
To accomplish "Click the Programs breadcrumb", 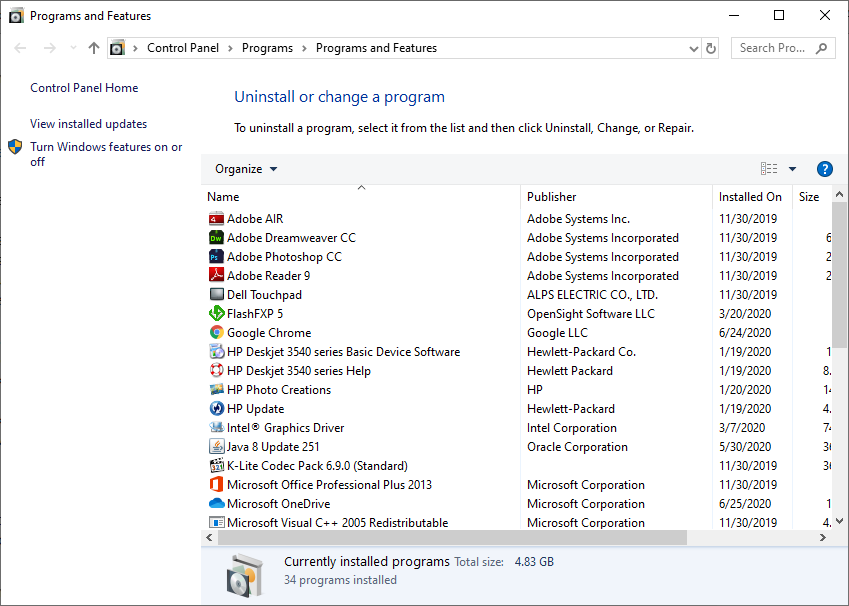I will pyautogui.click(x=267, y=48).
